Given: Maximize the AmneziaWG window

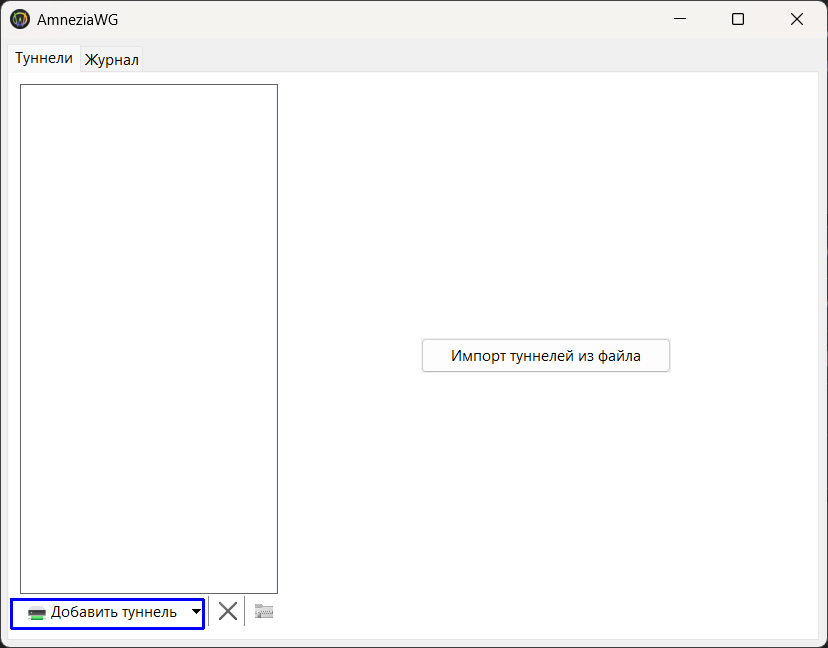Looking at the screenshot, I should 738,20.
